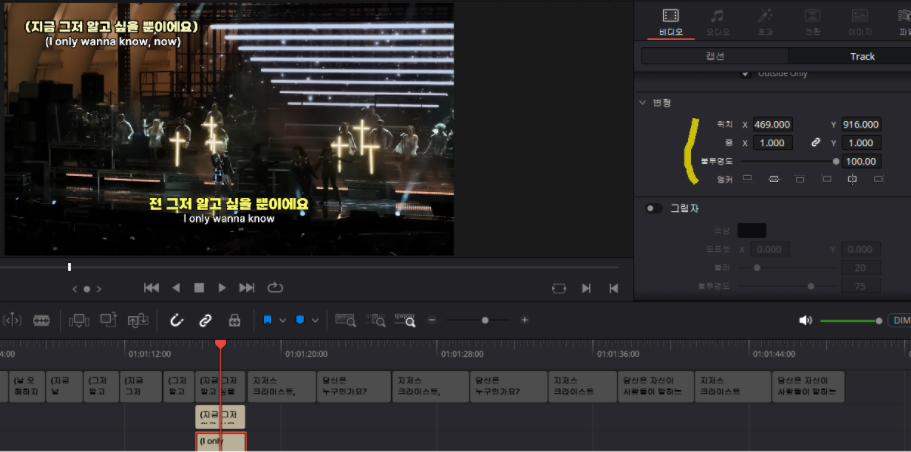Click timecode 01:01:20:00 on the ruler
Screen dimensions: 911x452
point(306,354)
